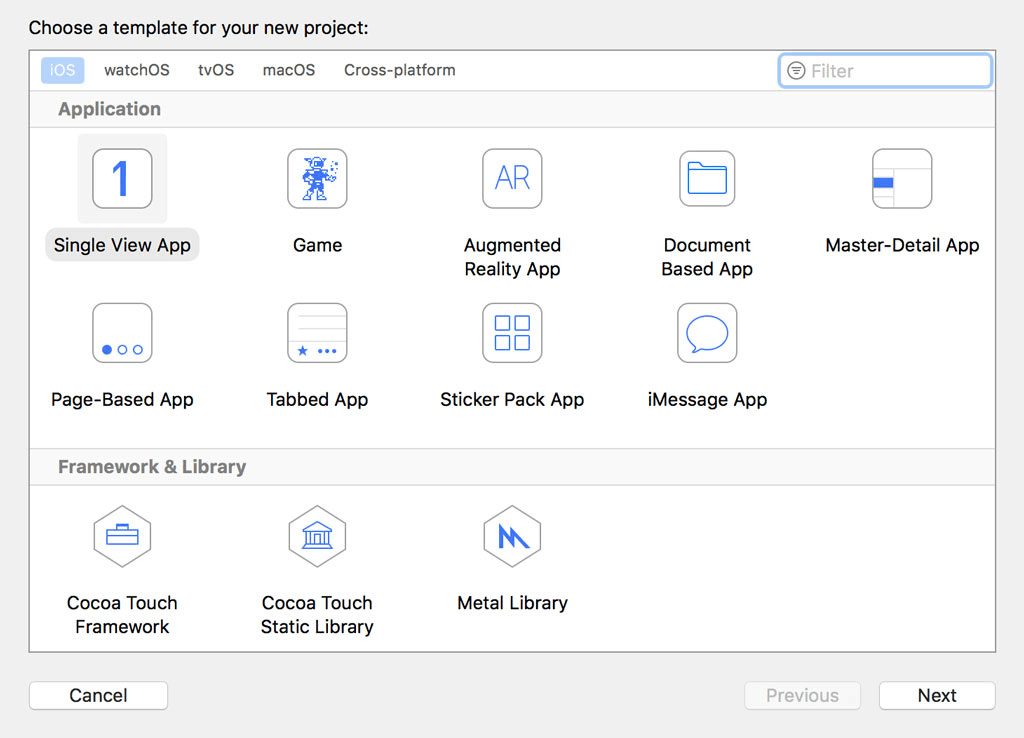Switch to the tvOS tab

pos(216,70)
